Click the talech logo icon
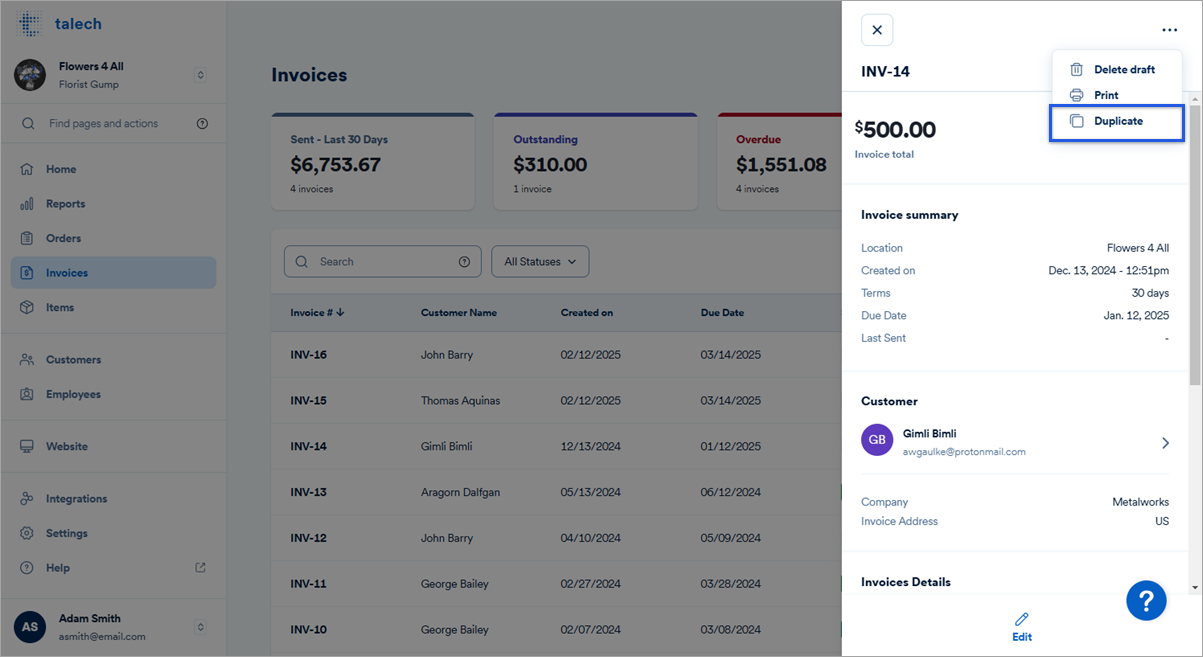This screenshot has height=657, width=1203. (x=29, y=24)
